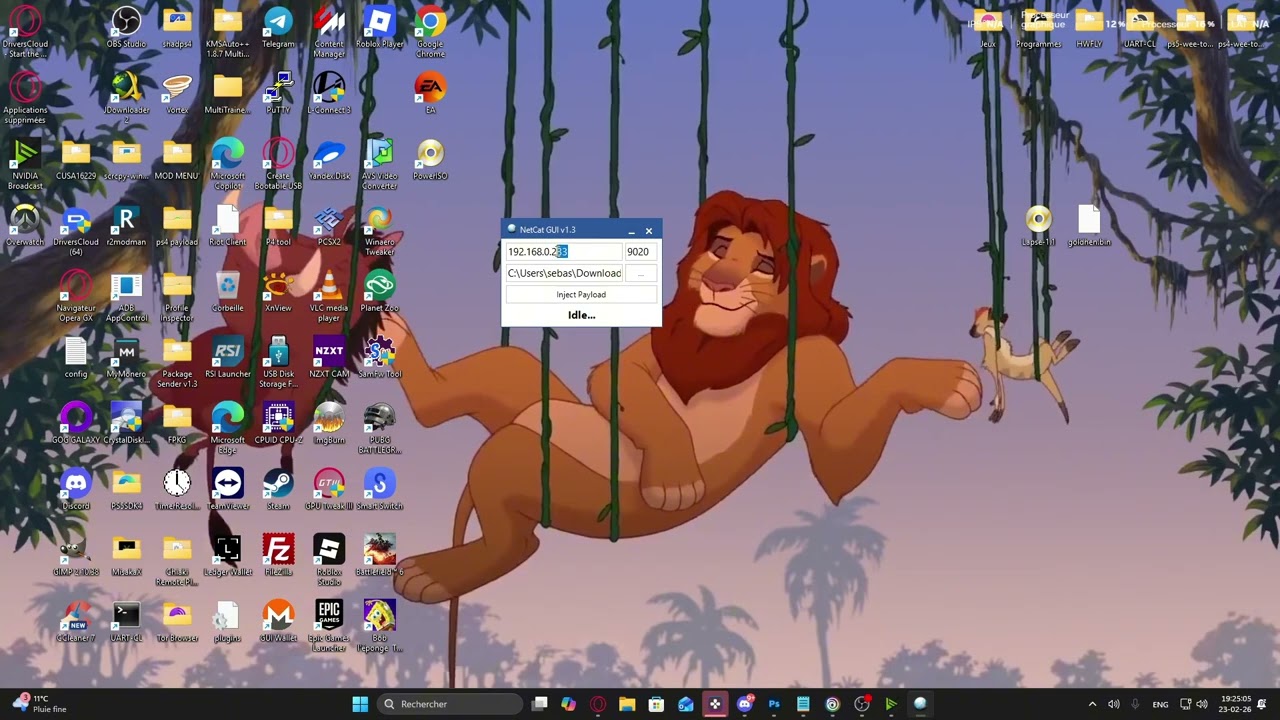Viewport: 1280px width, 720px height.
Task: Select the Lapse-111 disc icon on desktop
Action: [x=1038, y=226]
